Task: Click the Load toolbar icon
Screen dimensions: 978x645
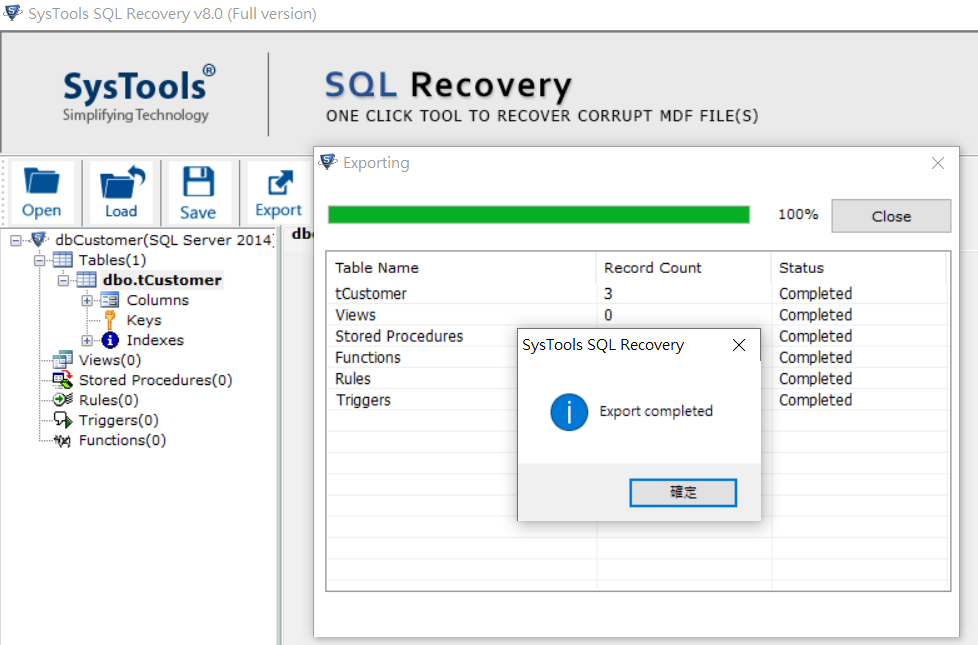Action: [121, 192]
